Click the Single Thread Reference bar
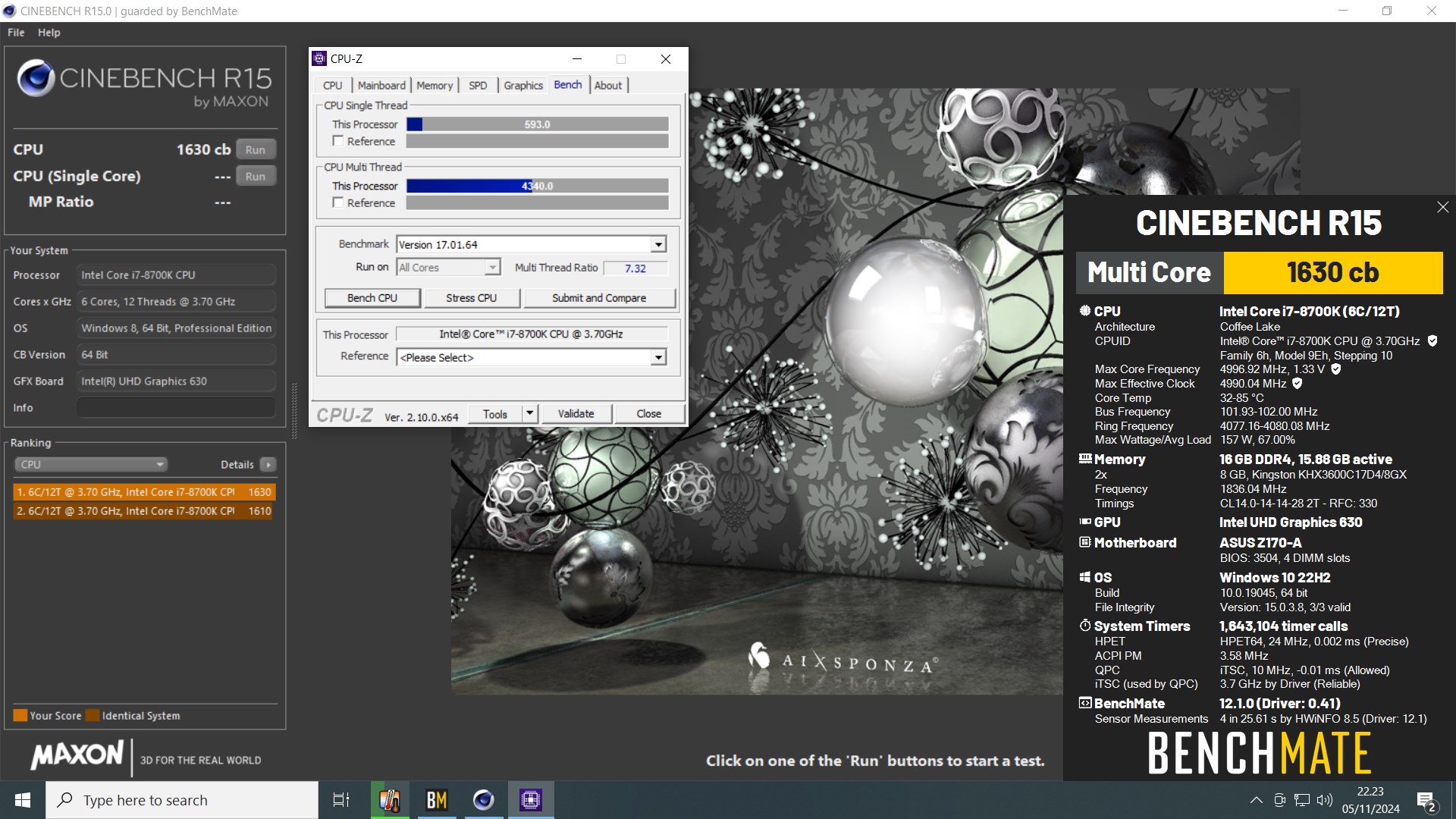 tap(538, 141)
